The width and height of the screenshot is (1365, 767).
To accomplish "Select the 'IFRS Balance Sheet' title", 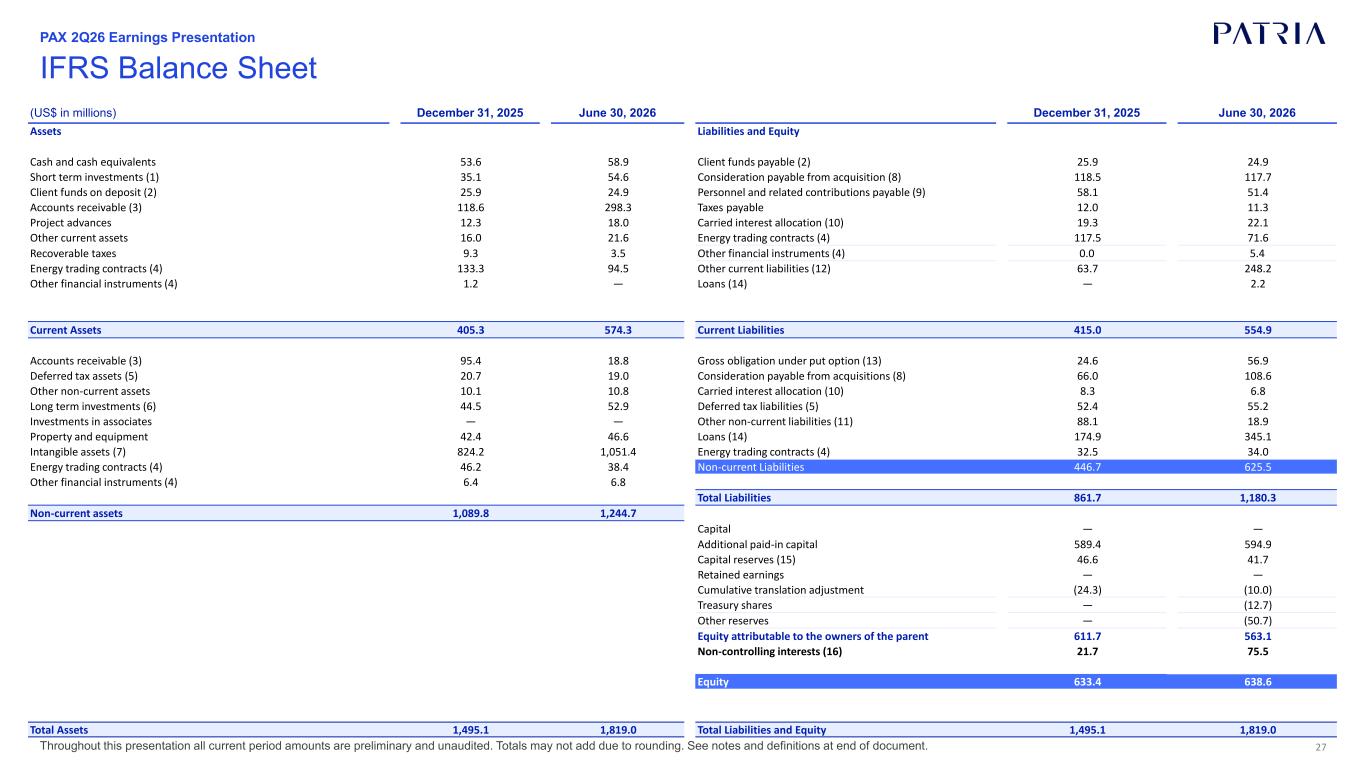I will (178, 68).
